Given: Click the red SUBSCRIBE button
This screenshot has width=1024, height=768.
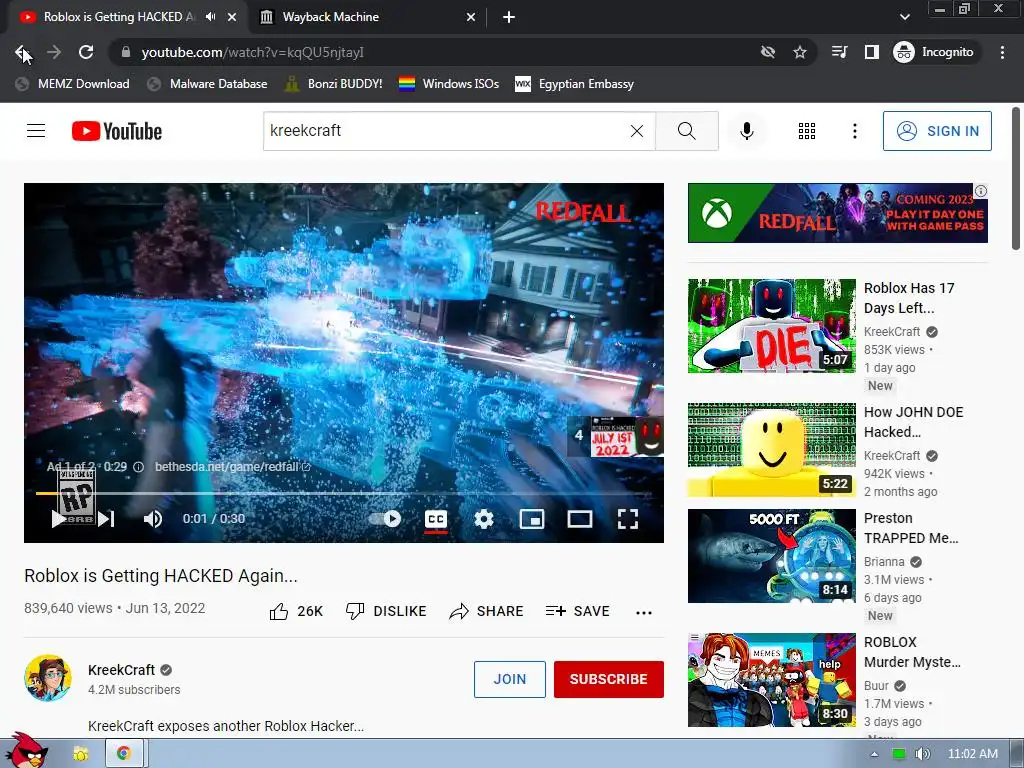Looking at the screenshot, I should click(x=609, y=679).
